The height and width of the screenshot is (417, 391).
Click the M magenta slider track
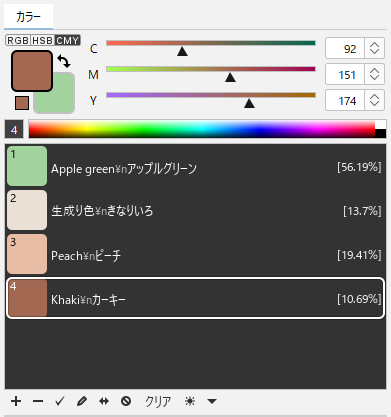(211, 69)
